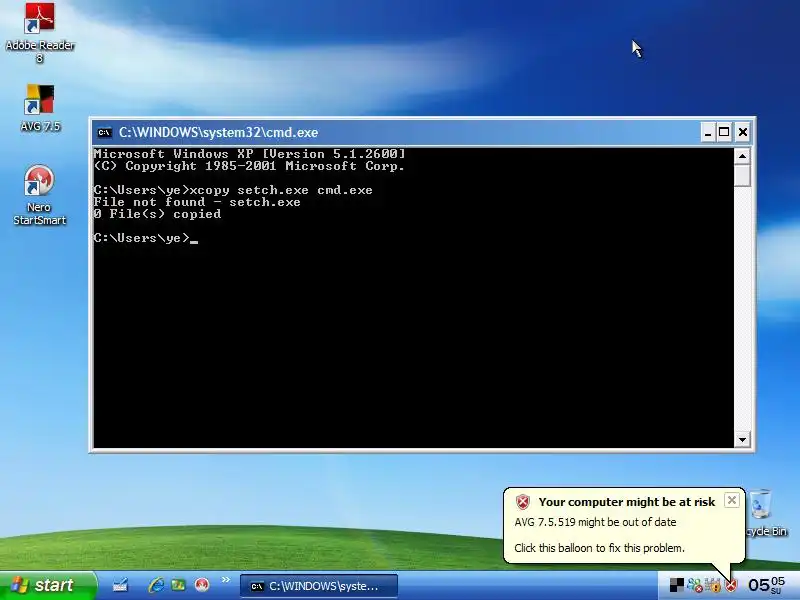Open the Nero StartSmart desktop shortcut

click(39, 195)
